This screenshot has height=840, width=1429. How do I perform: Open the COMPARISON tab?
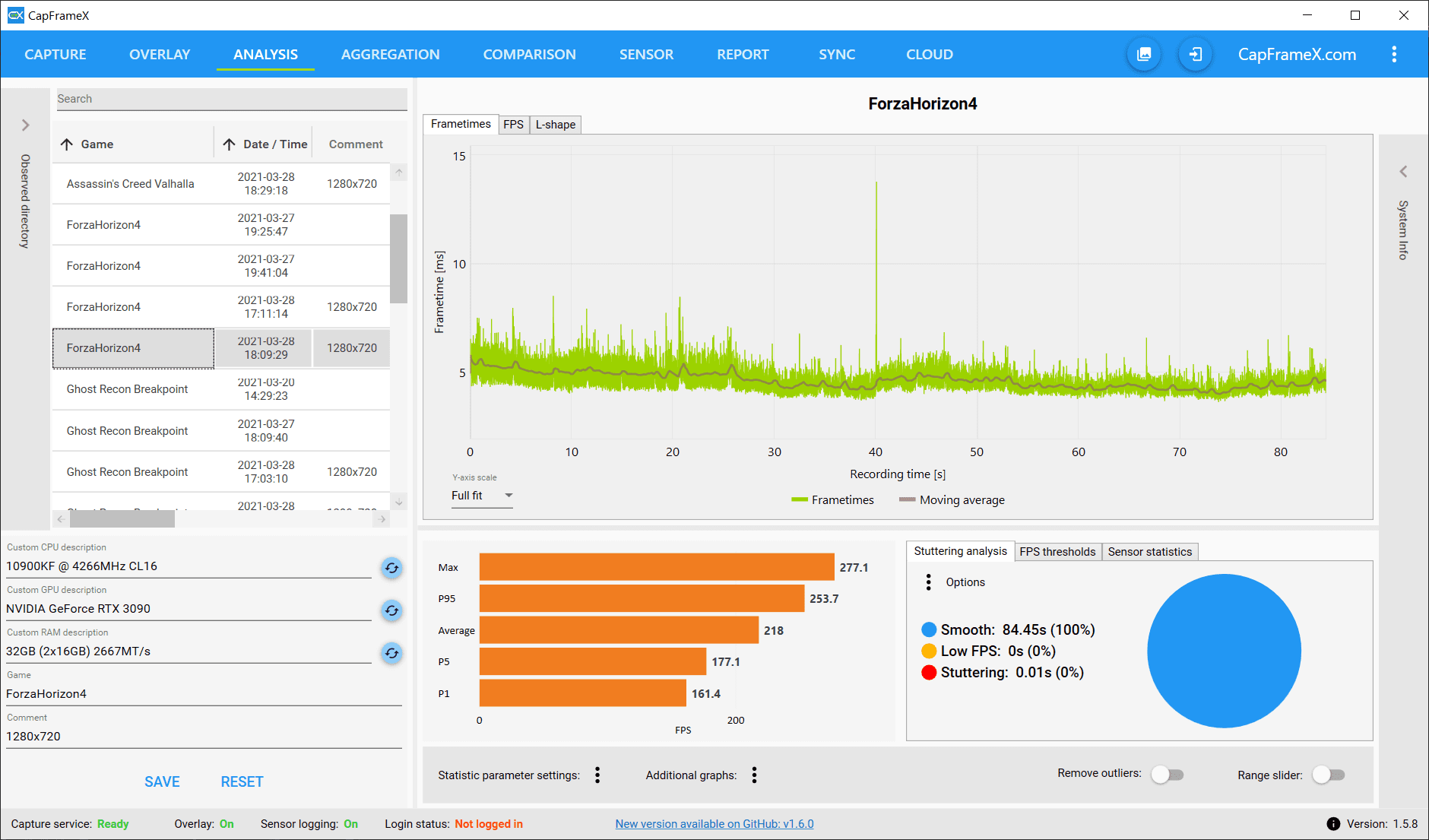[x=530, y=55]
